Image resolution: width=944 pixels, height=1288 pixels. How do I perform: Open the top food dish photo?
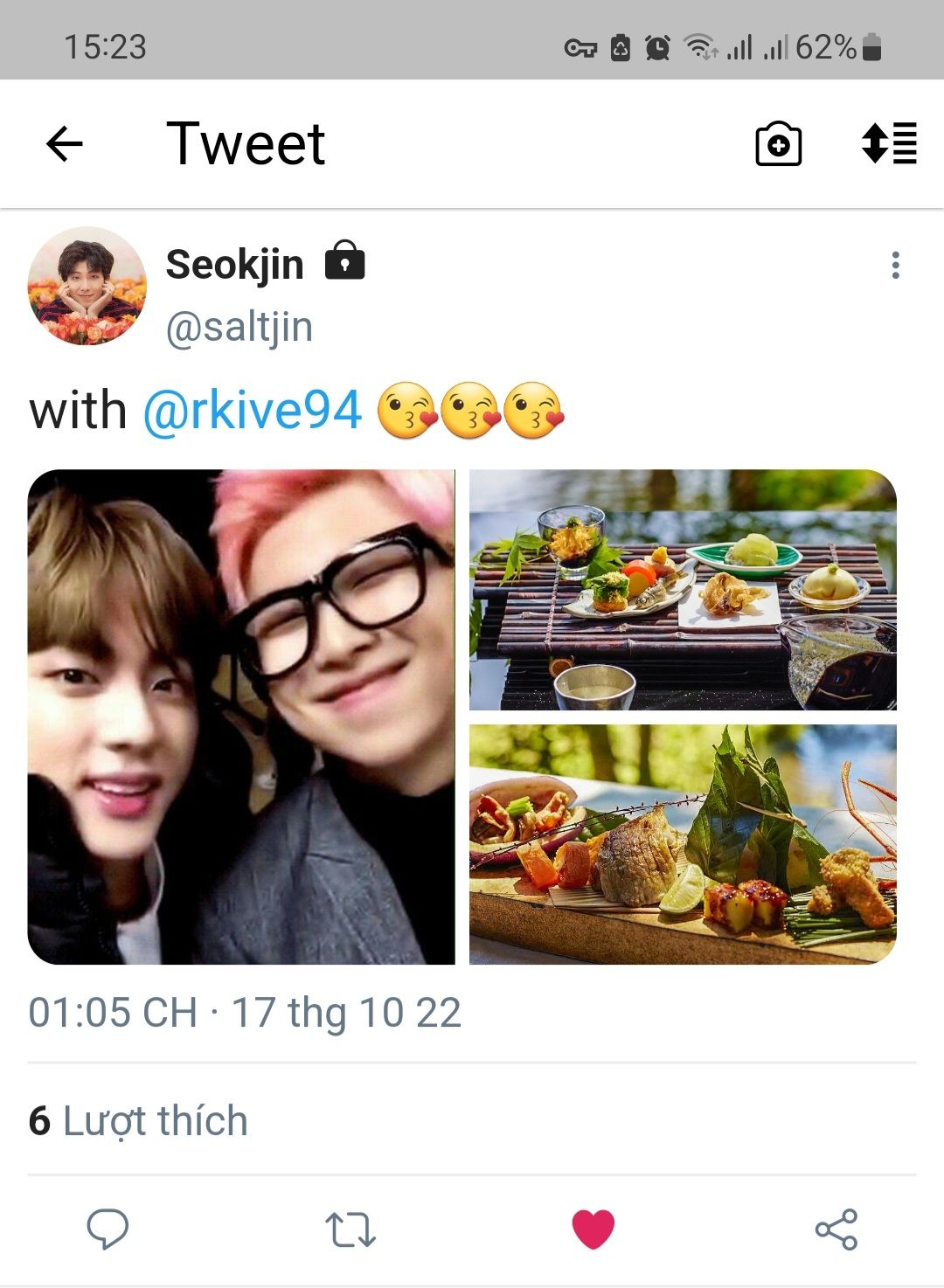[x=683, y=590]
